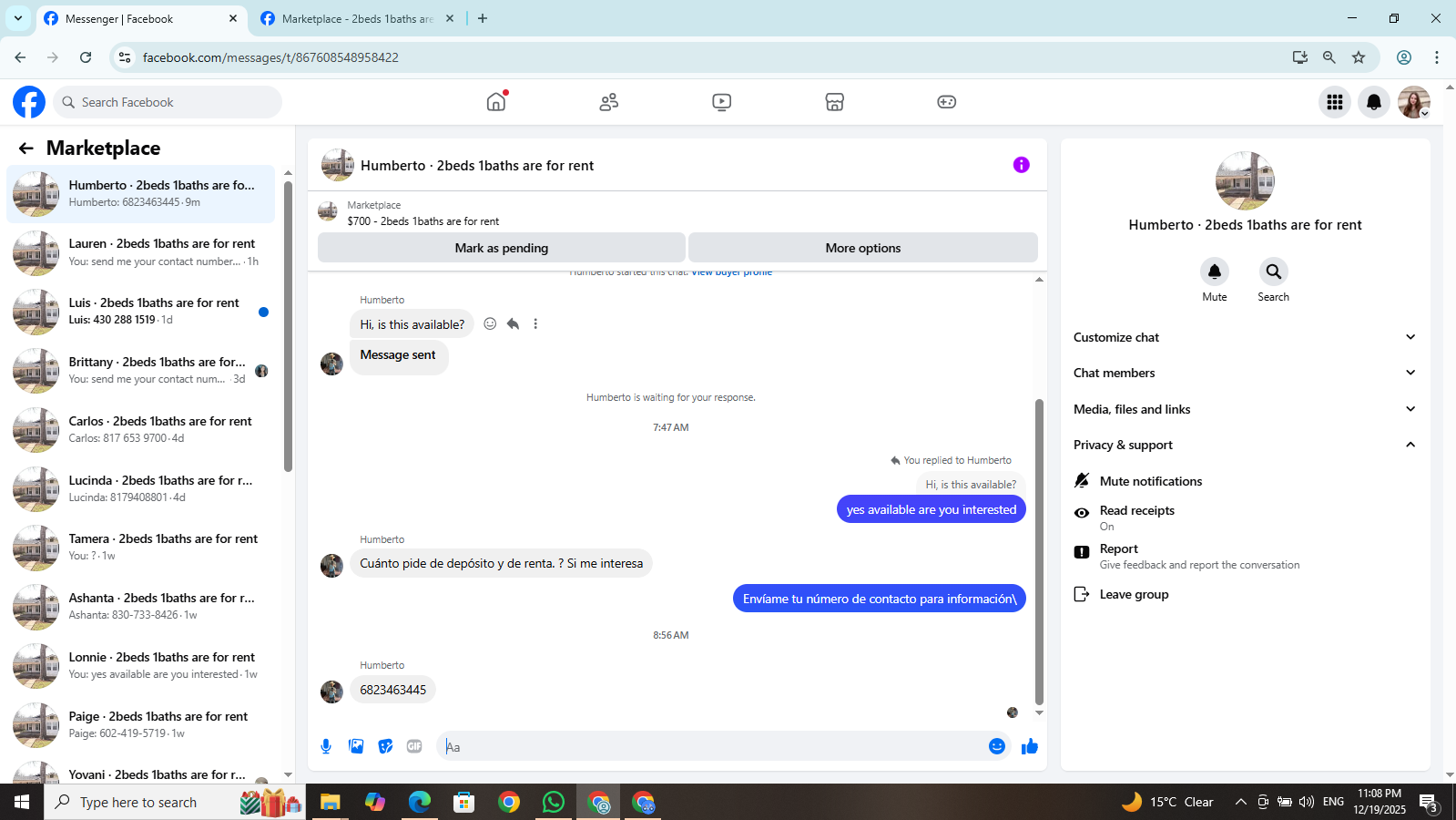Search in conversation with the magnifier icon
Viewport: 1456px width, 820px height.
(x=1274, y=272)
